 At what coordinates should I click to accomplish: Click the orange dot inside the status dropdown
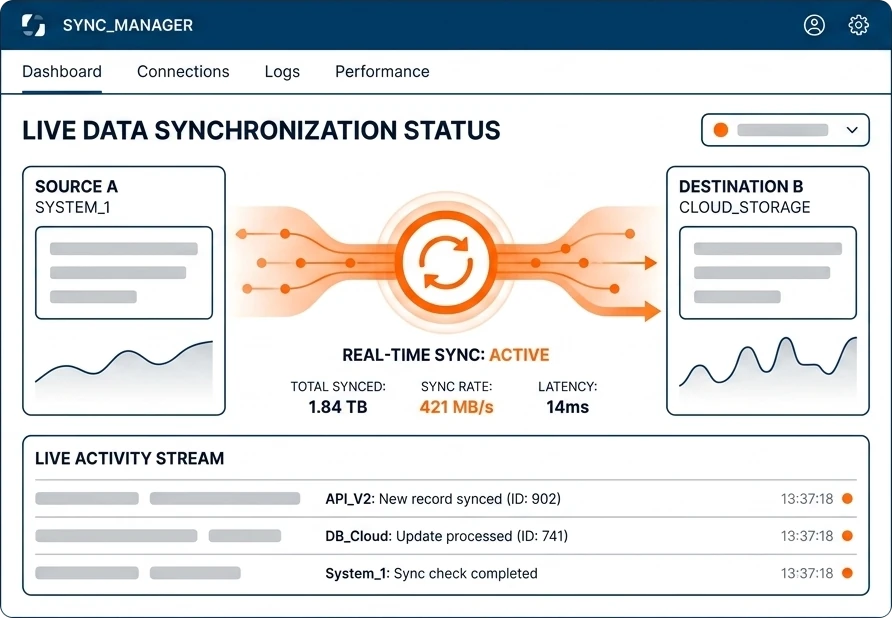coord(721,130)
